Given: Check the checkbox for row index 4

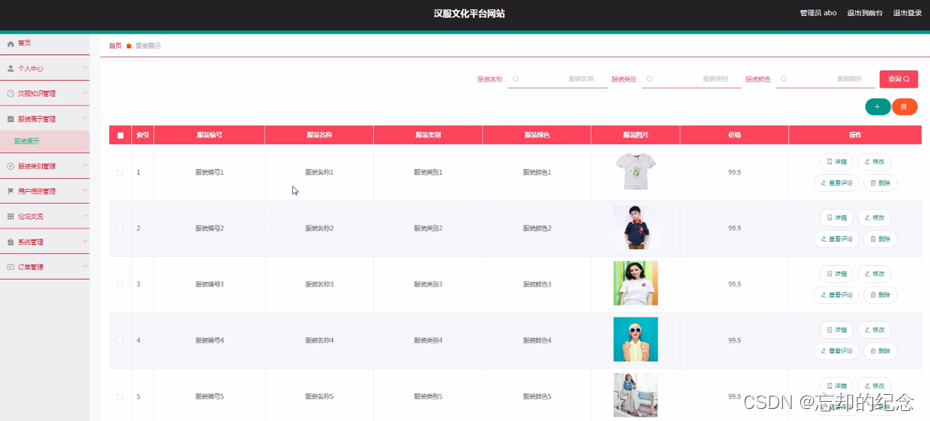Looking at the screenshot, I should [120, 340].
